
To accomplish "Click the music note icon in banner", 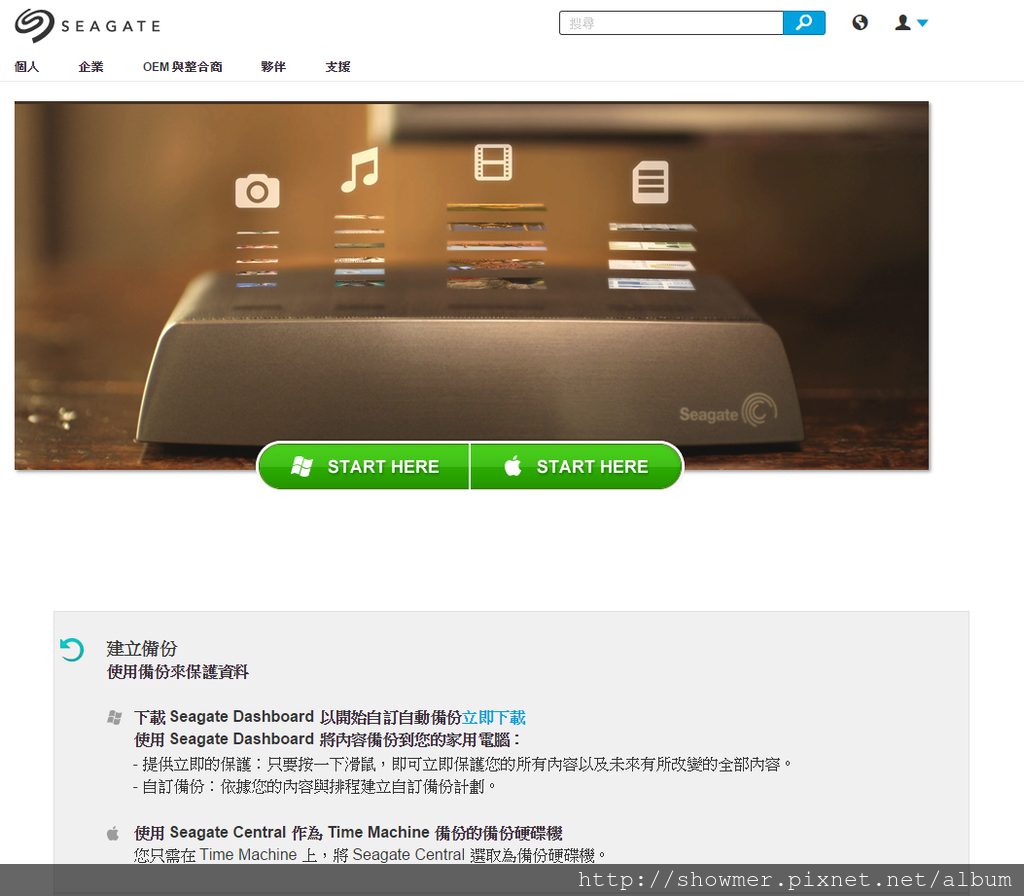I will tap(360, 170).
